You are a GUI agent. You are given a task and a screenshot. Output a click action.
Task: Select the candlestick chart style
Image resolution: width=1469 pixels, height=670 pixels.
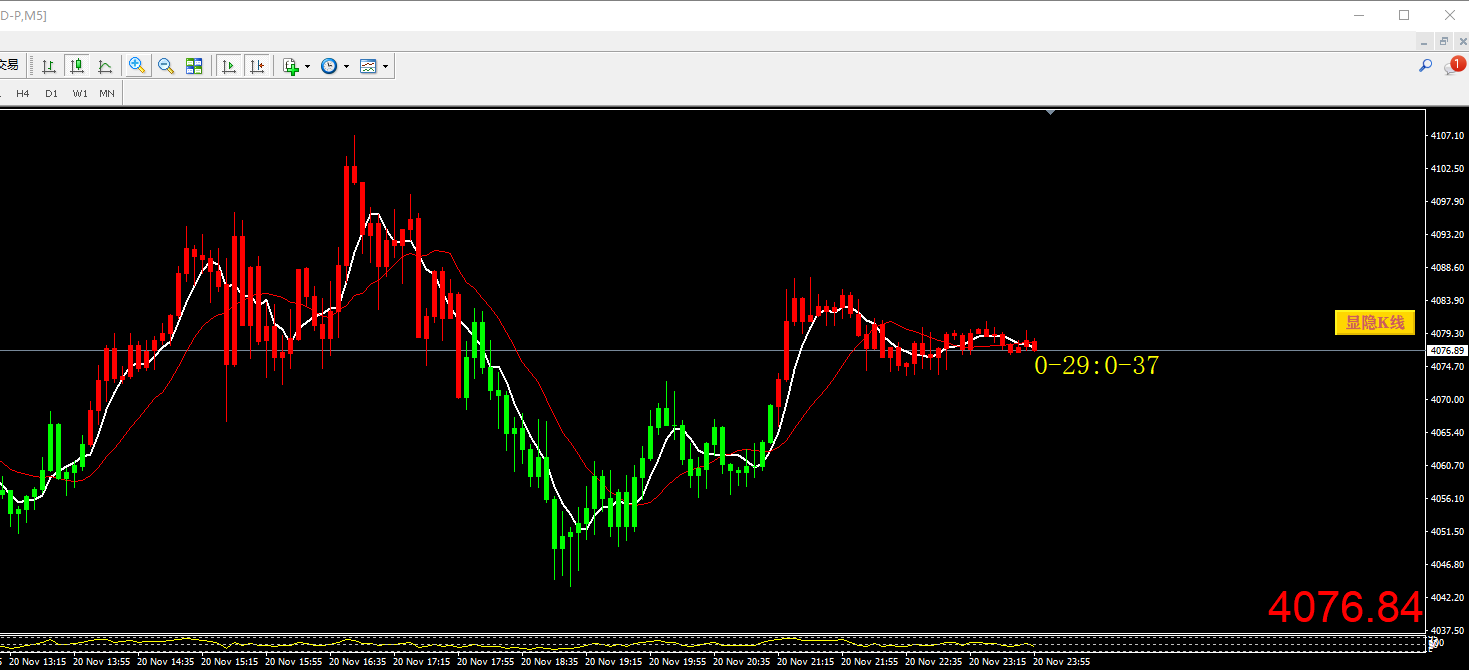click(77, 66)
